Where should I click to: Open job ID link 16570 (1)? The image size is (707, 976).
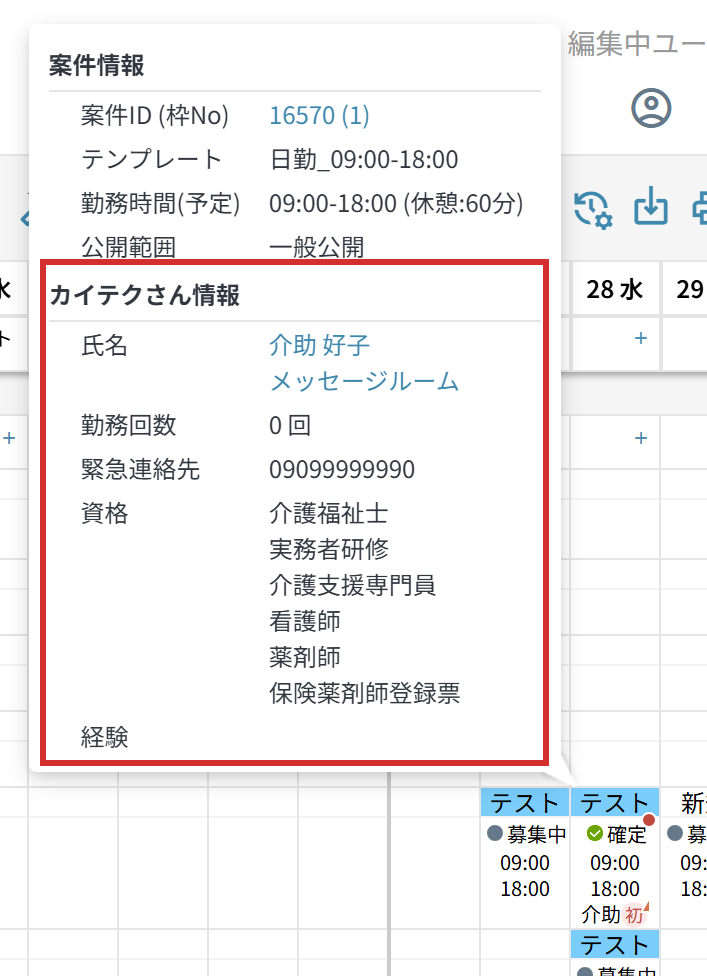[319, 116]
